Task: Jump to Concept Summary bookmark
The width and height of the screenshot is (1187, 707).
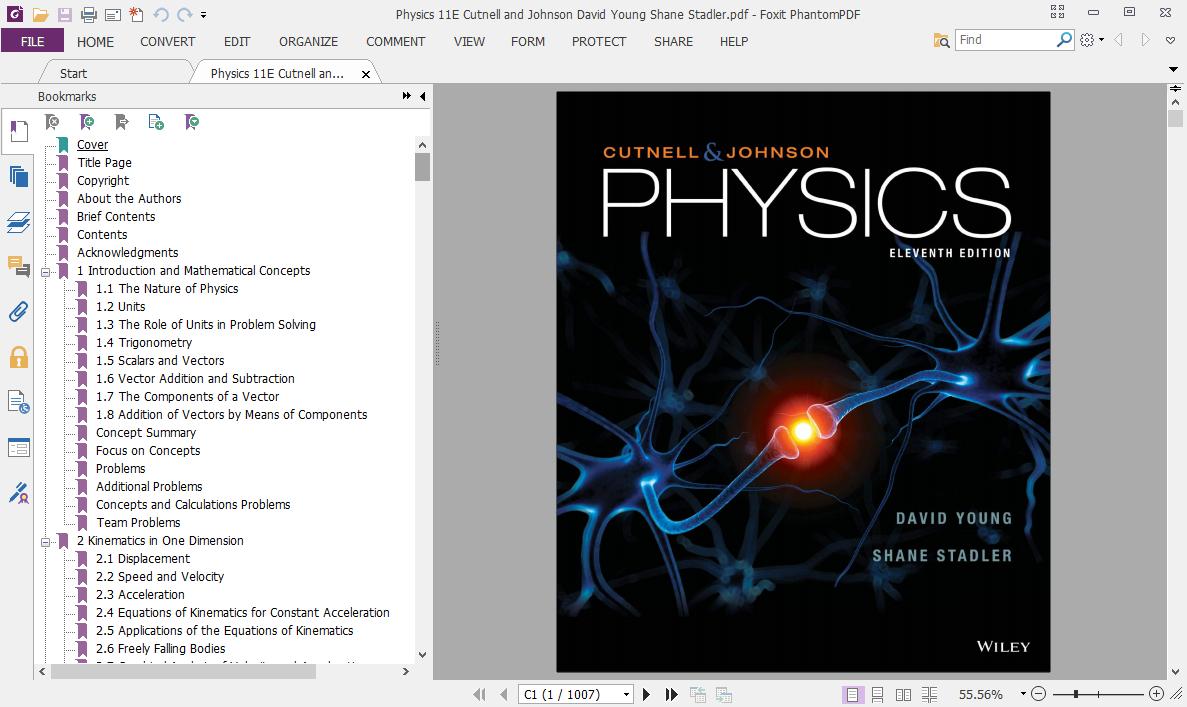Action: pyautogui.click(x=146, y=433)
